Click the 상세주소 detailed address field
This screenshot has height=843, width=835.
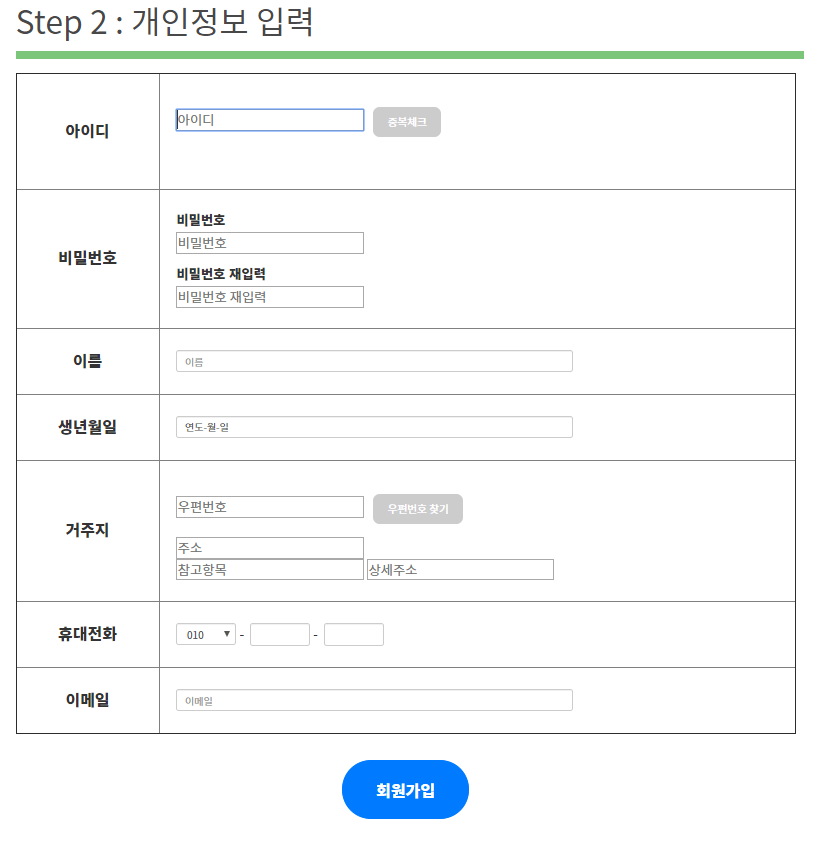tap(459, 569)
